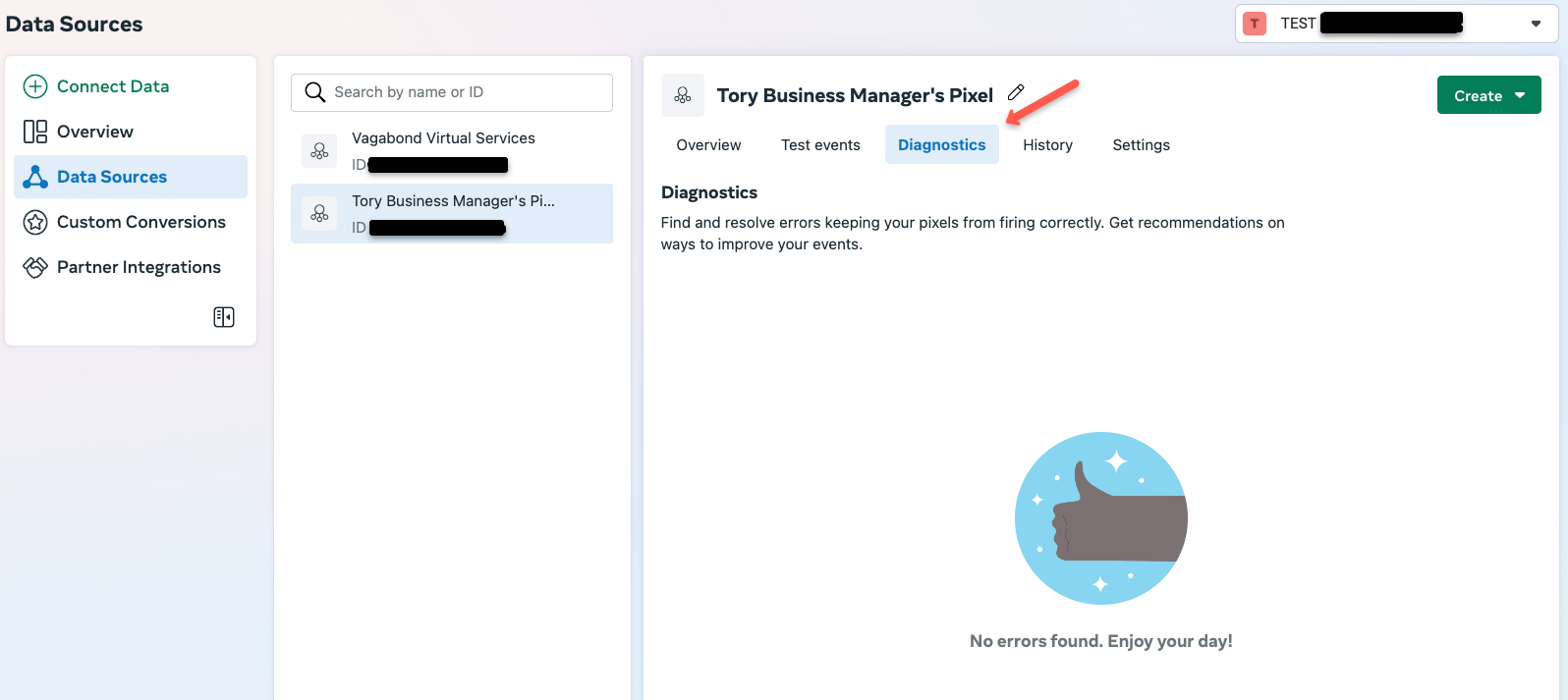Click the Partner Integrations handshake icon
Image resolution: width=1568 pixels, height=700 pixels.
tap(35, 267)
